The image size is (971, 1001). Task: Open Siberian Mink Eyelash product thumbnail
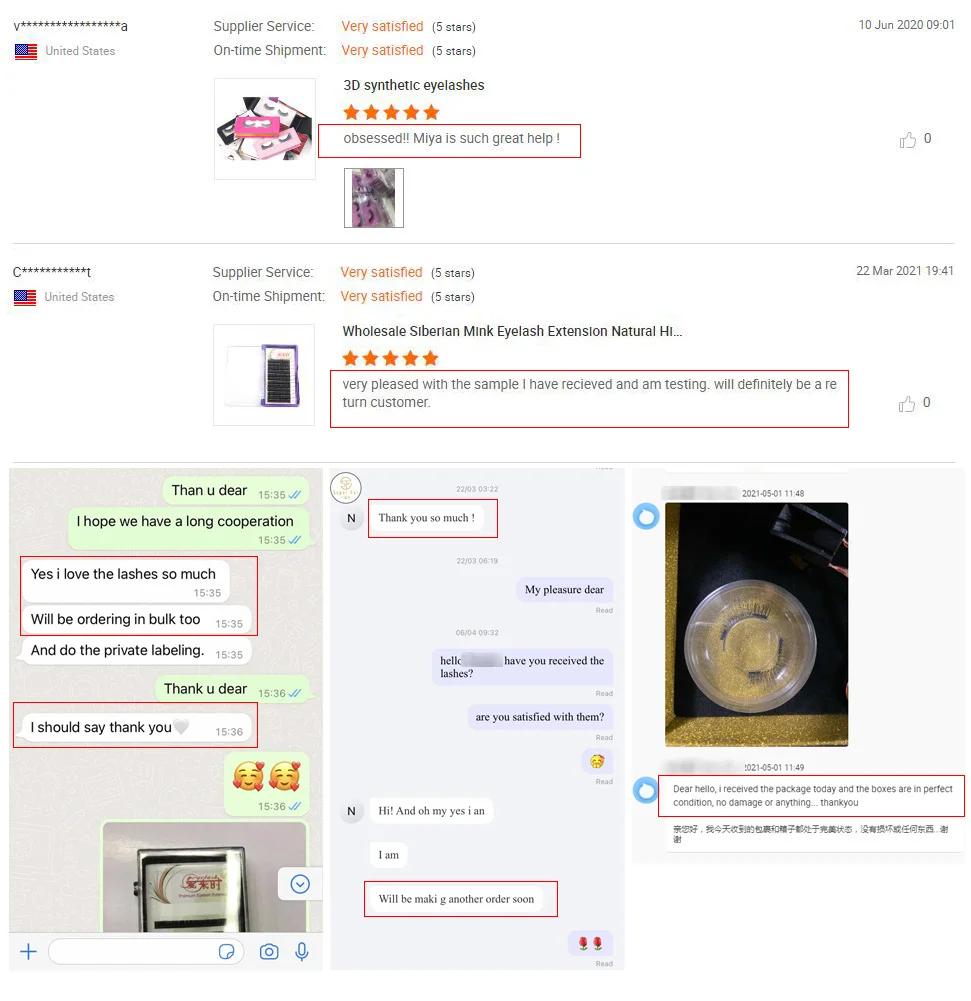[264, 375]
